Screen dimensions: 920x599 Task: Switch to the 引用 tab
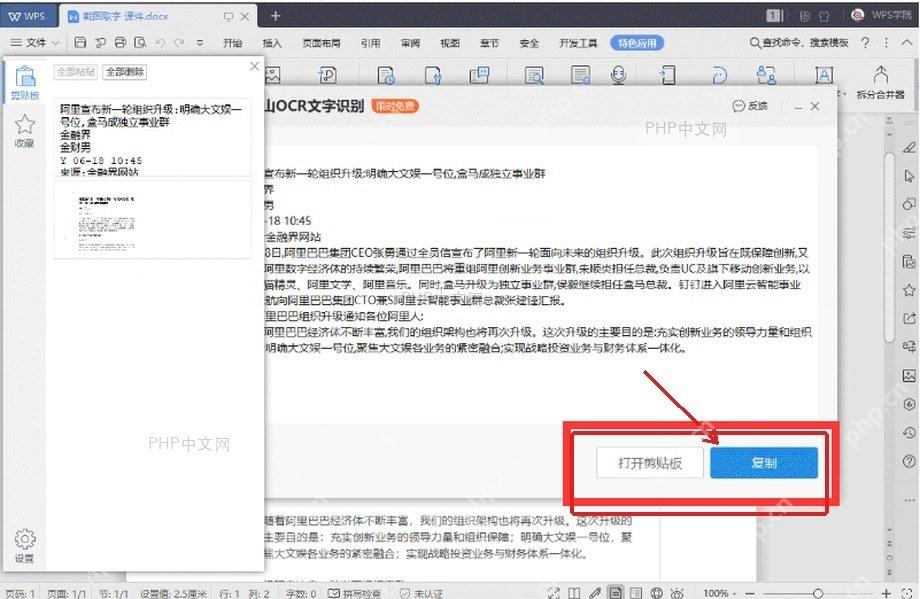pyautogui.click(x=370, y=43)
